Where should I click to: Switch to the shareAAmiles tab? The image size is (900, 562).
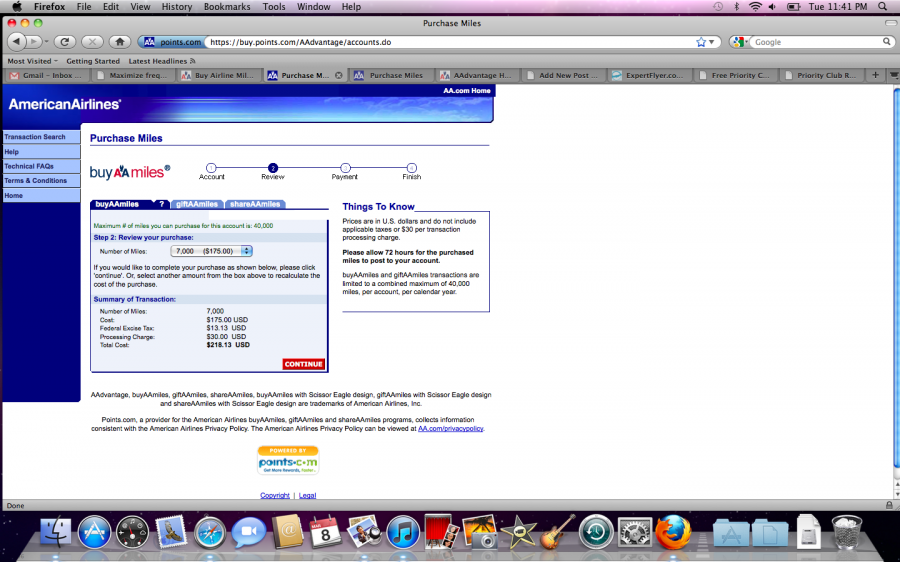255,204
